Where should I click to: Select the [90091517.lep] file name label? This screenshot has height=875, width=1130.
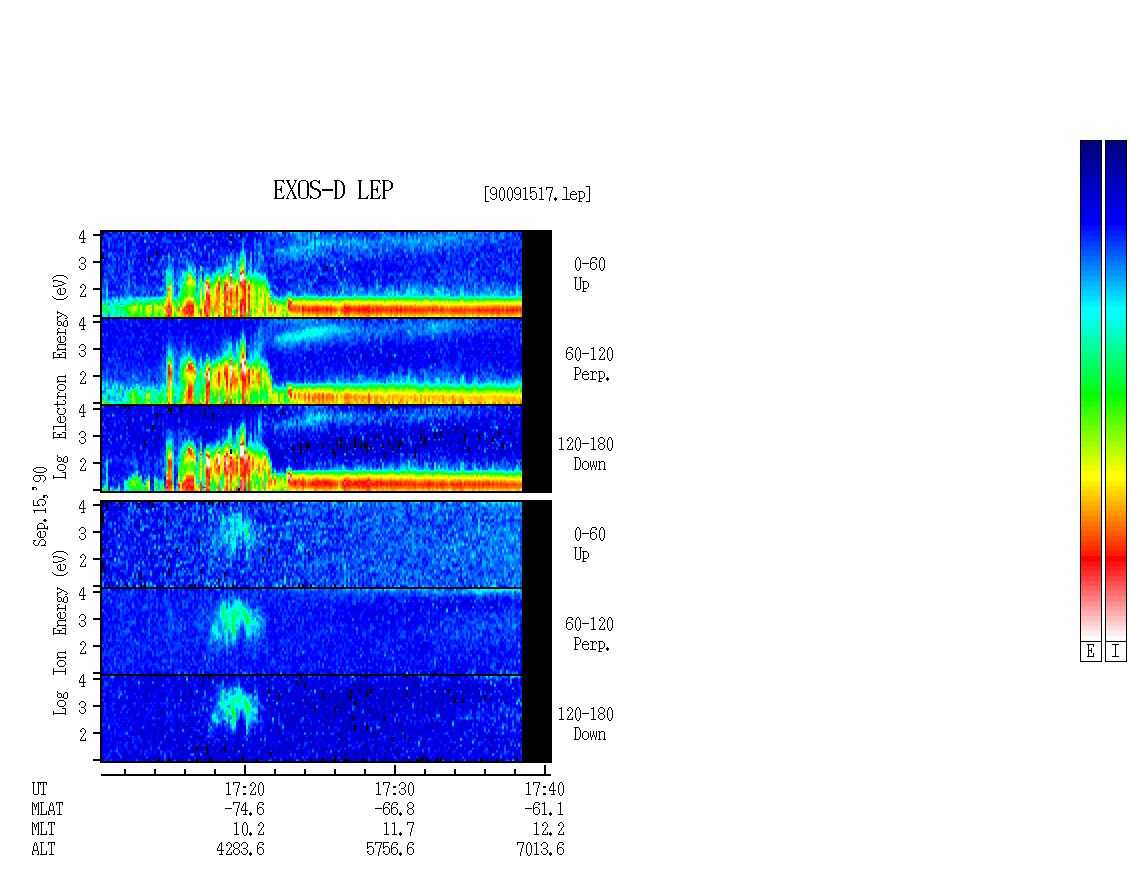[537, 194]
